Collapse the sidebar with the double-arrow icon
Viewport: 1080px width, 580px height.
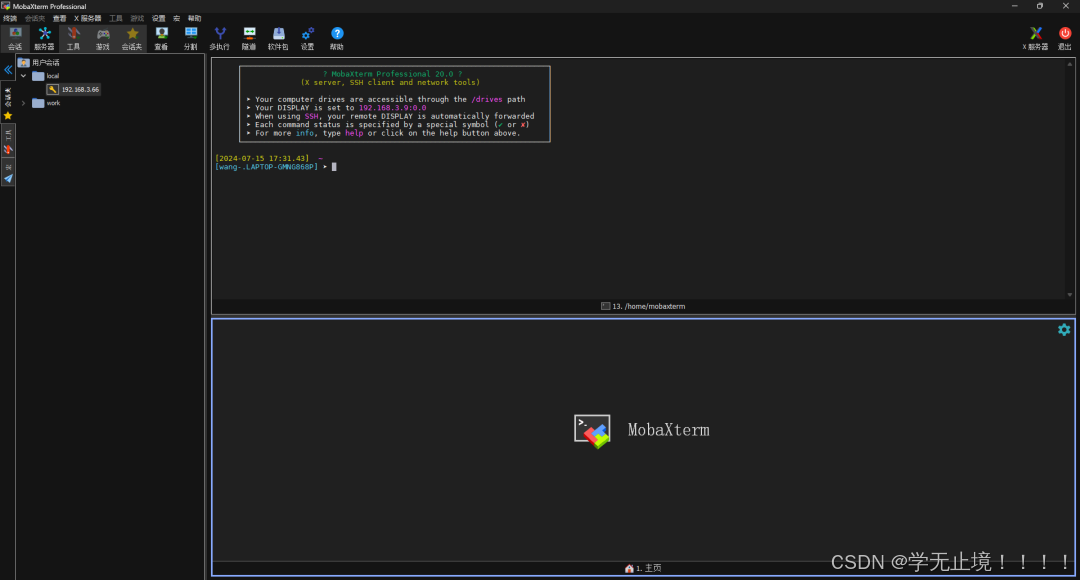8,70
